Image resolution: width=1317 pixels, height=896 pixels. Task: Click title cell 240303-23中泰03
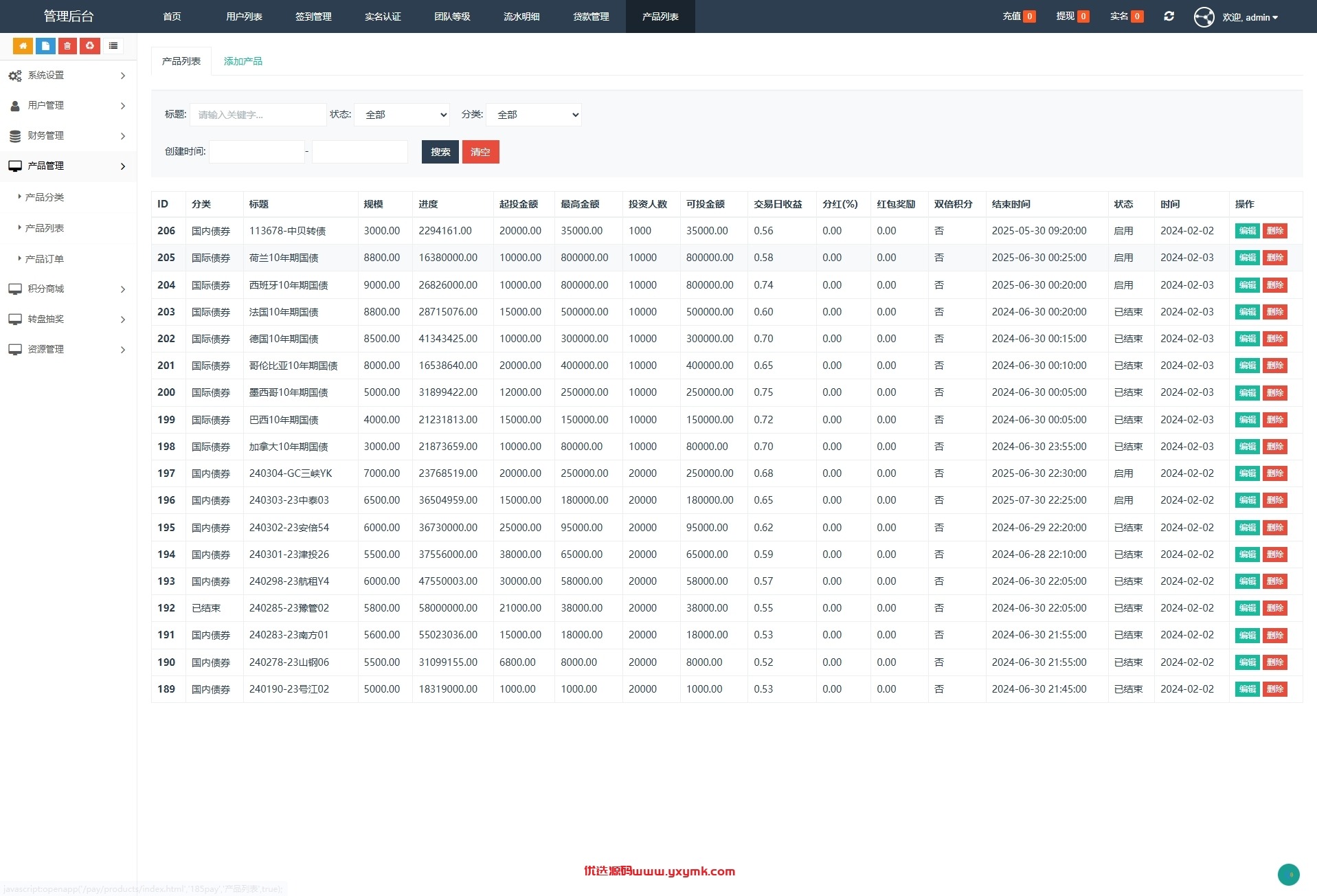point(289,500)
